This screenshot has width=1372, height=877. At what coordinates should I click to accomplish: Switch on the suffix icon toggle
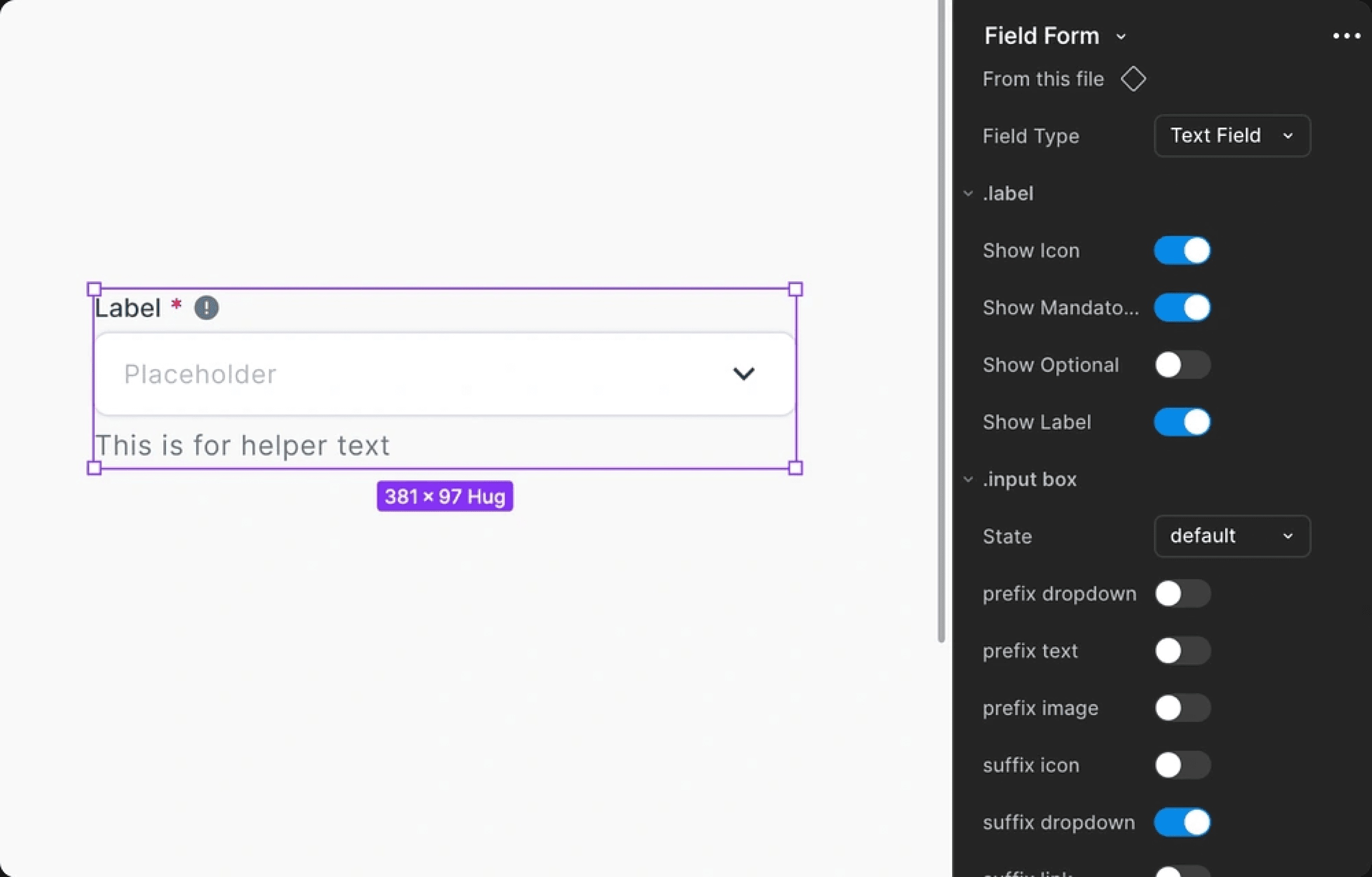pyautogui.click(x=1182, y=765)
